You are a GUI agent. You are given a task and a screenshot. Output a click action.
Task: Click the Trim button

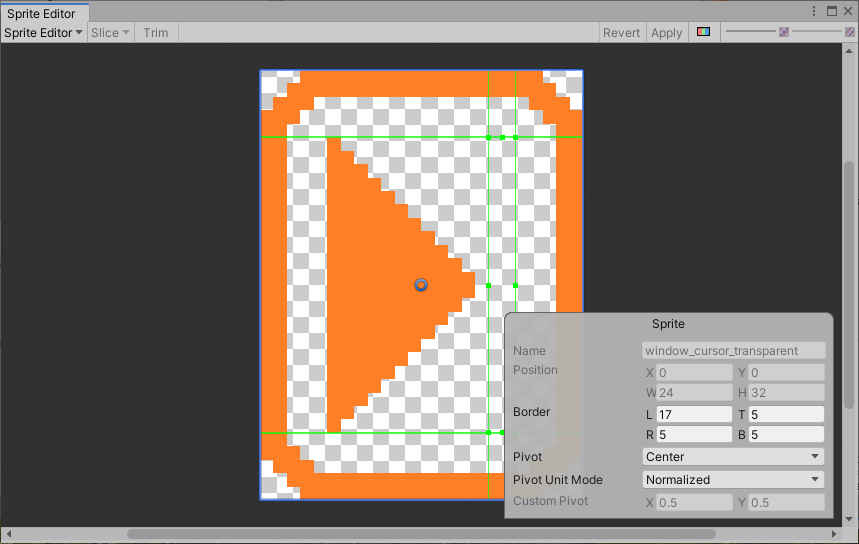point(156,33)
